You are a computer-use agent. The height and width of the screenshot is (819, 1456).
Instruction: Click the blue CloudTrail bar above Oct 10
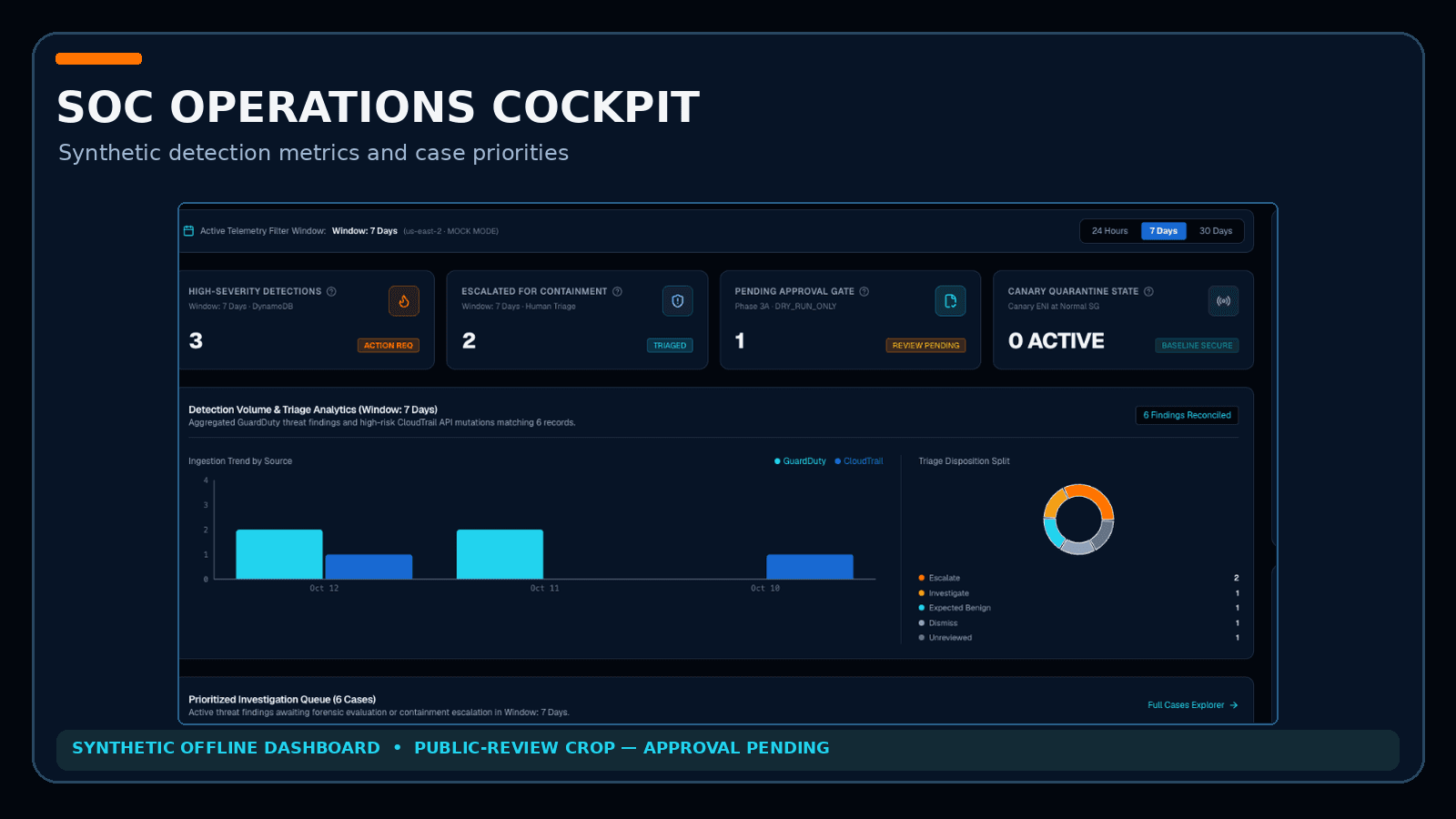[x=810, y=567]
